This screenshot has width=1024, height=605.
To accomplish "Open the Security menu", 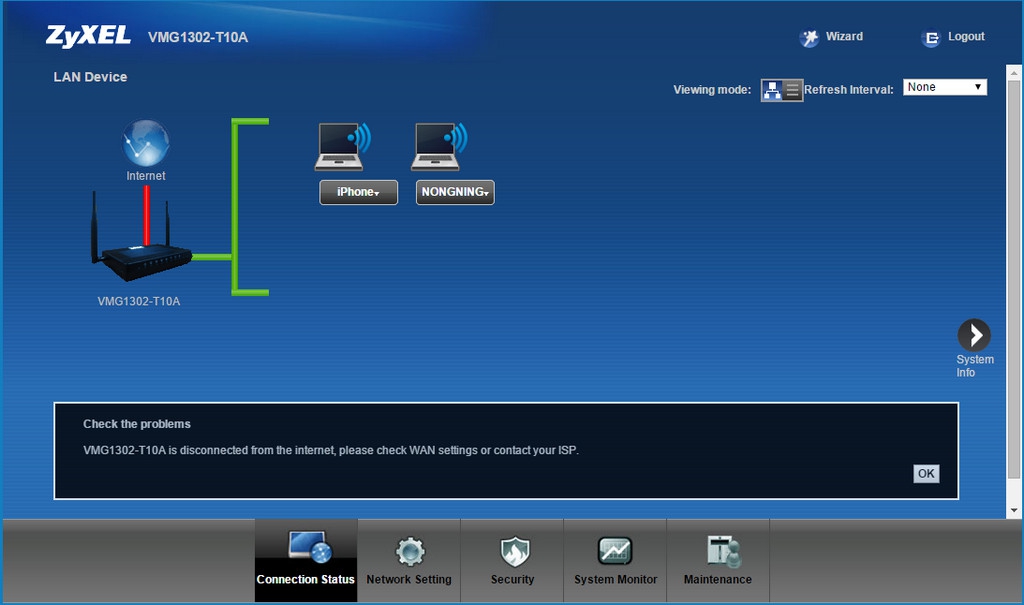I will tap(513, 561).
